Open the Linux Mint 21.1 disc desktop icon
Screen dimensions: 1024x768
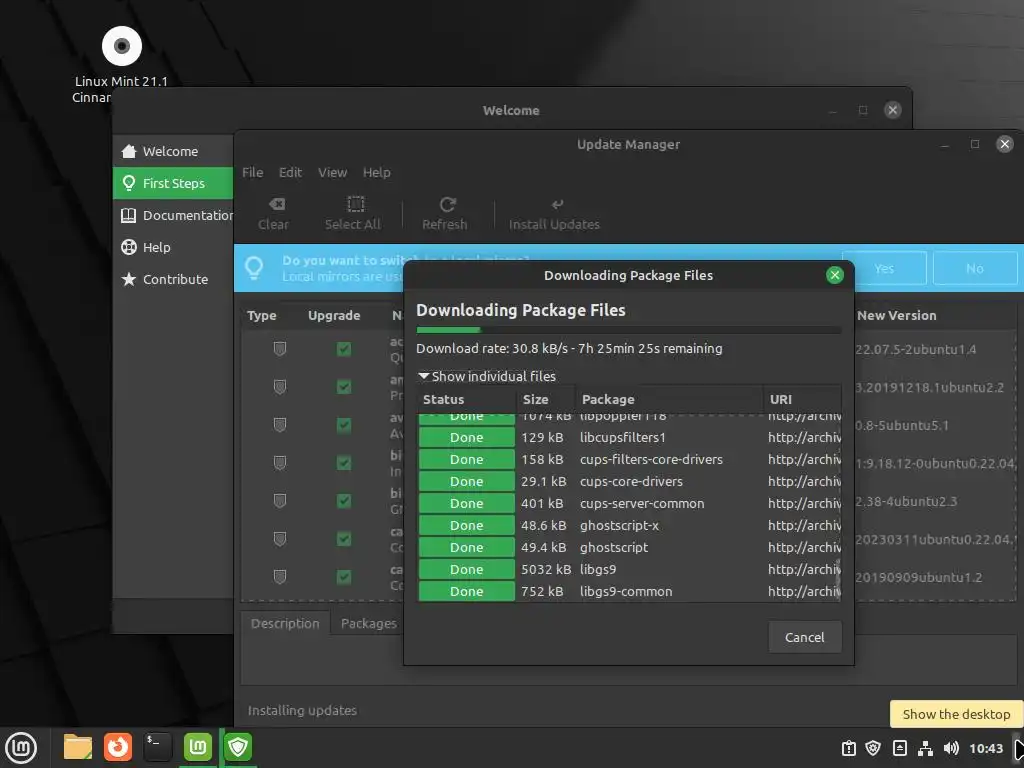pyautogui.click(x=122, y=46)
